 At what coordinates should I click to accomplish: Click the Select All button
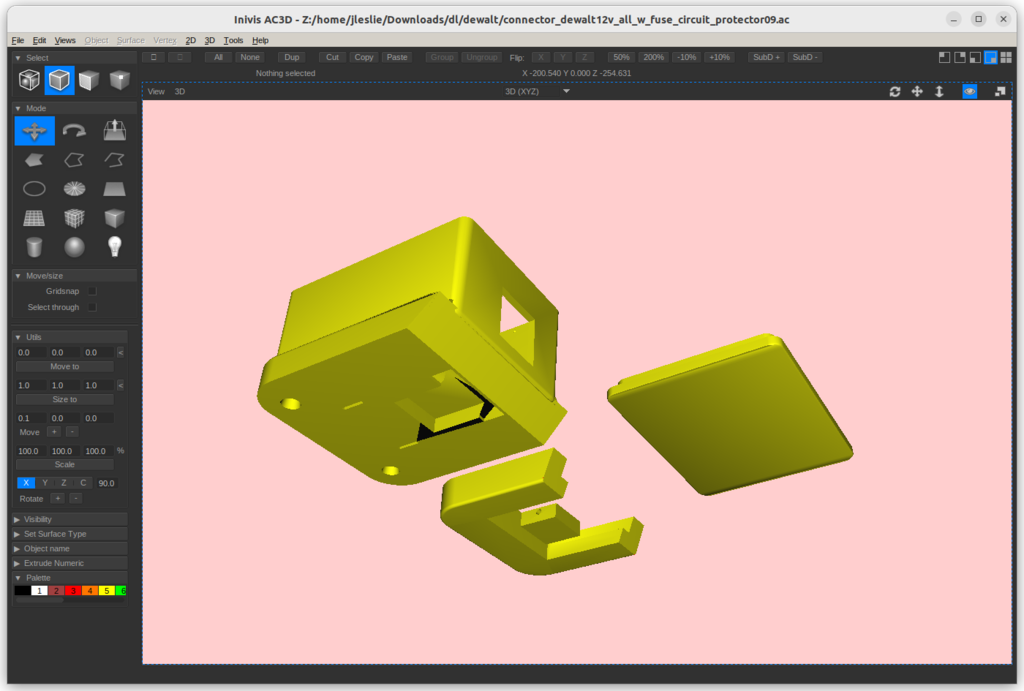point(218,57)
